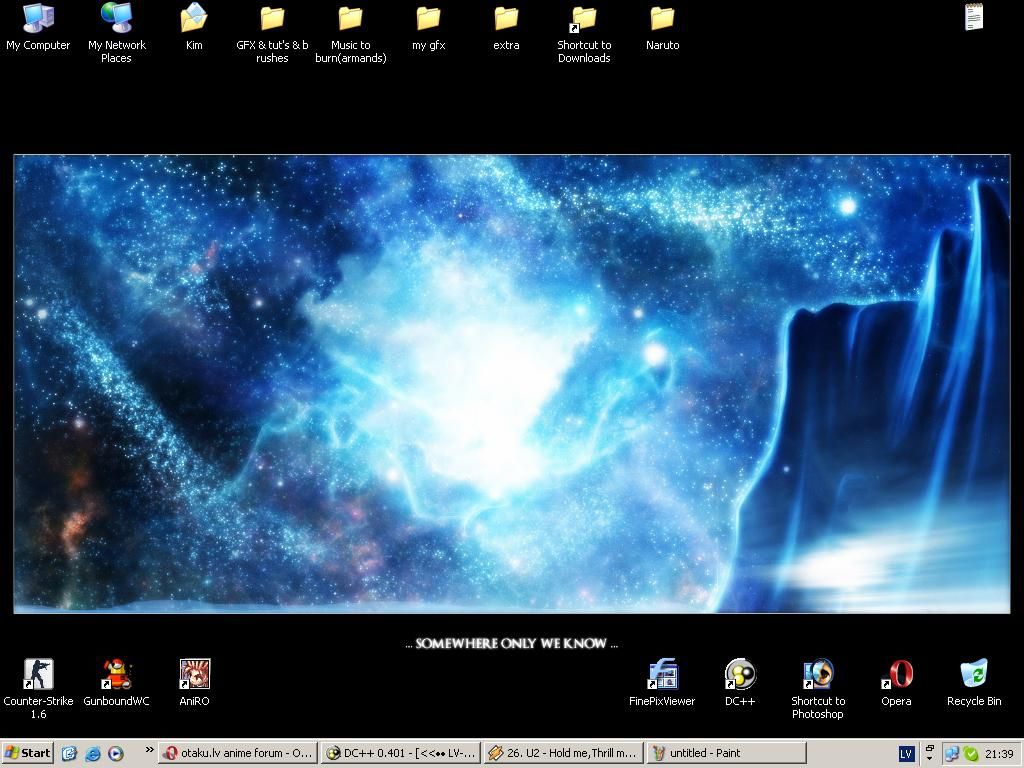This screenshot has width=1024, height=768.
Task: Select the Shortcut to Photoshop icon
Action: point(818,689)
